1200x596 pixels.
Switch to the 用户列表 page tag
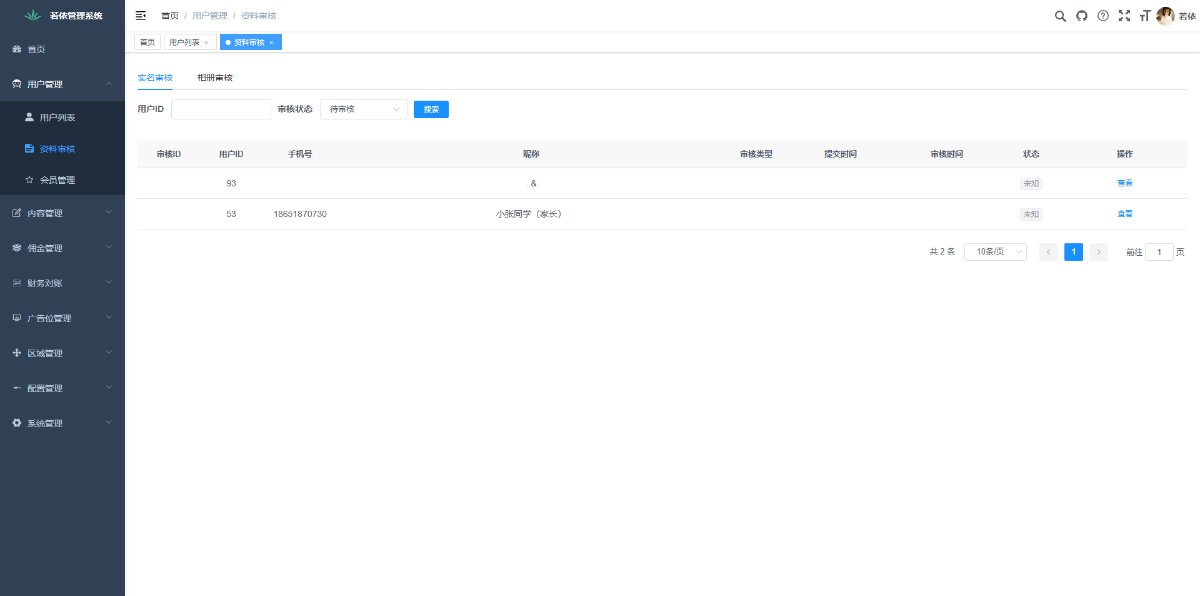189,42
